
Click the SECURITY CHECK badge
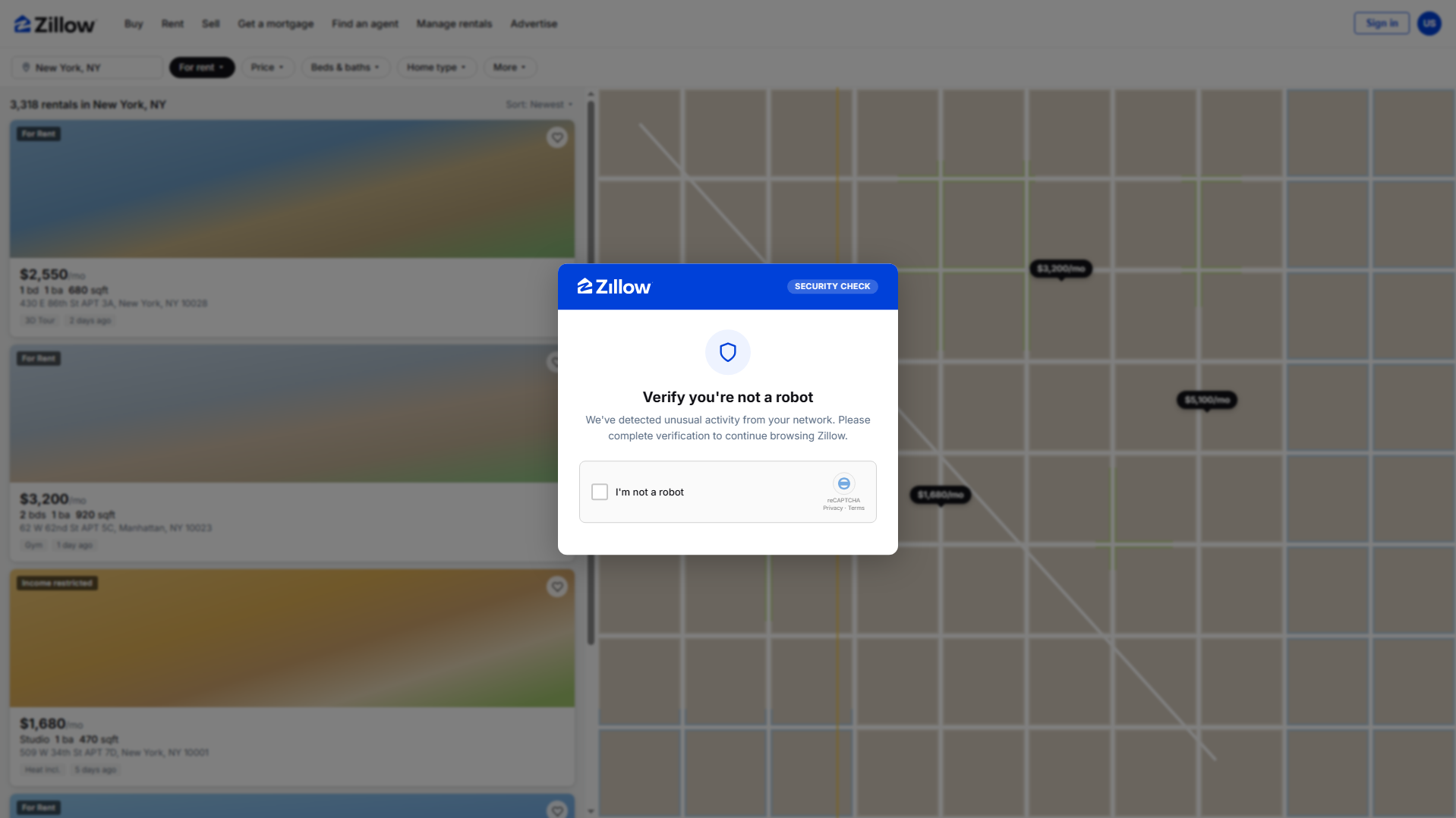tap(832, 287)
